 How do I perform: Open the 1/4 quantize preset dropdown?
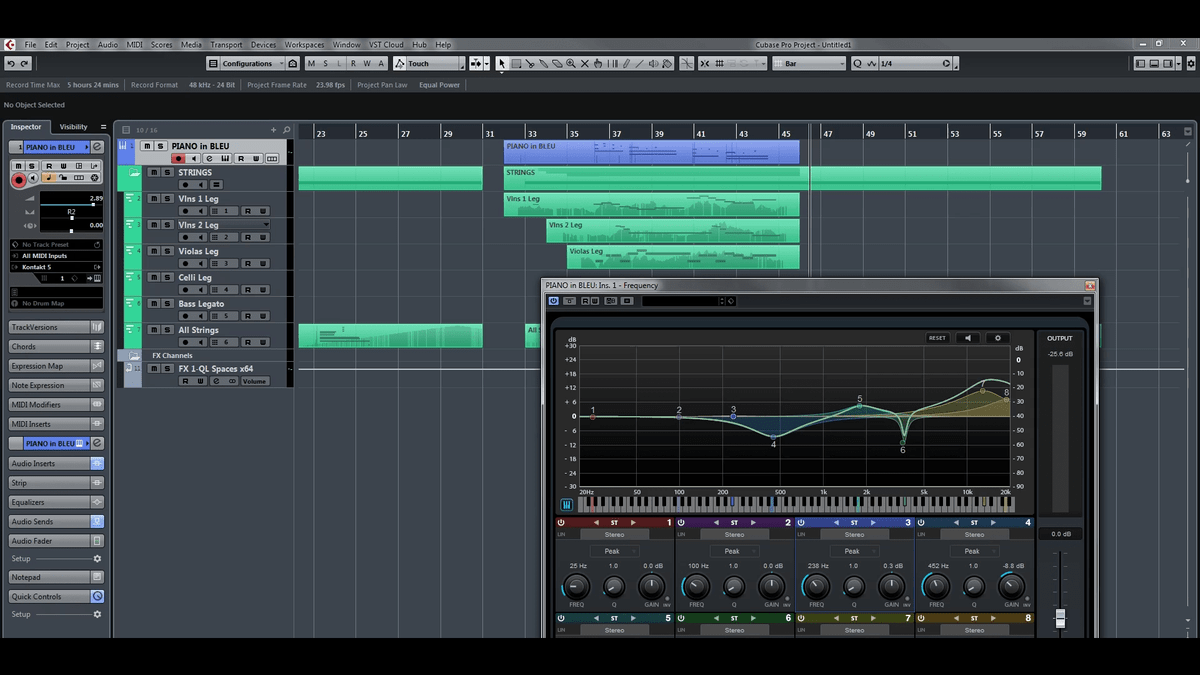(x=916, y=63)
